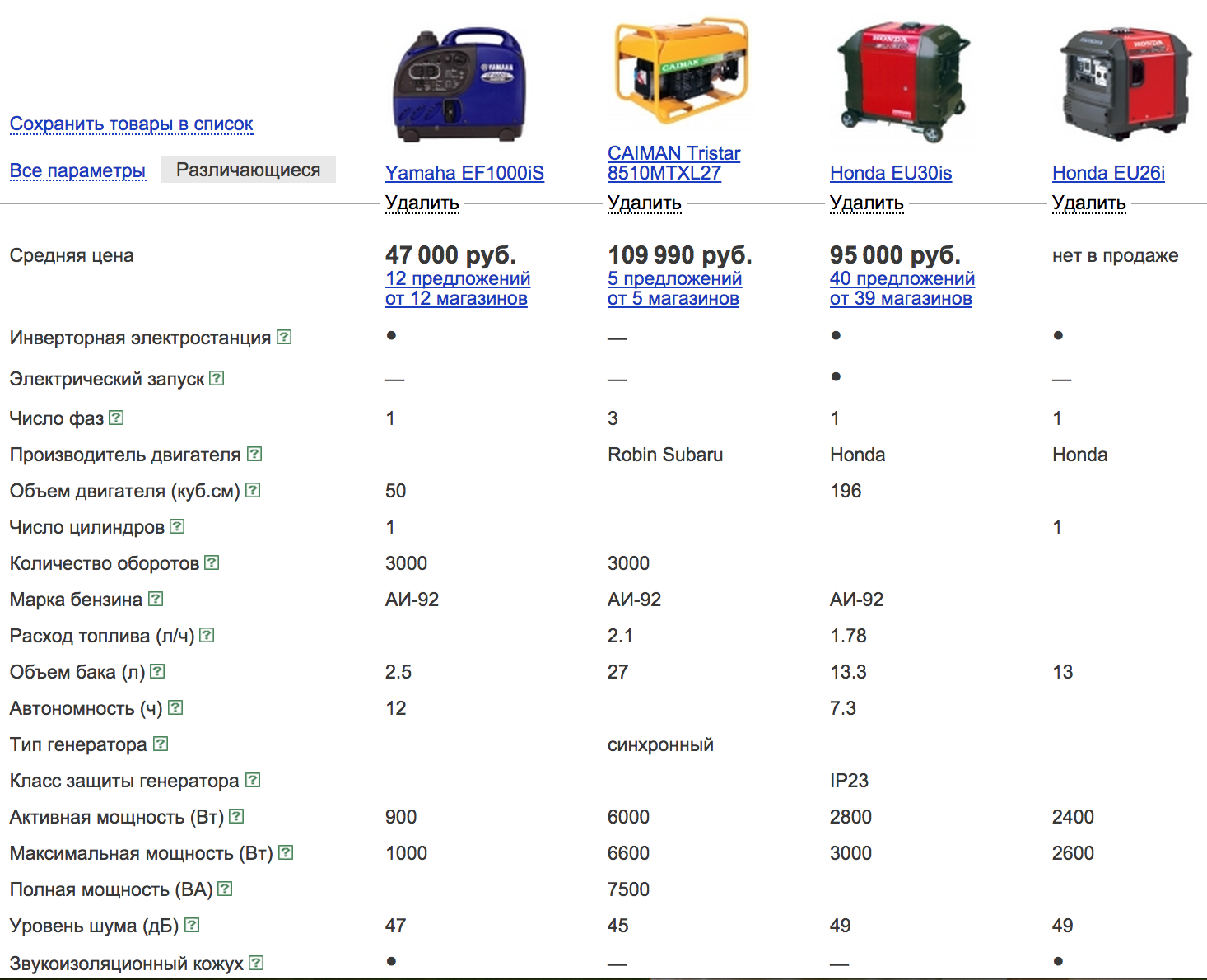Switch to Все параметры view
The image size is (1207, 980).
pos(77,170)
